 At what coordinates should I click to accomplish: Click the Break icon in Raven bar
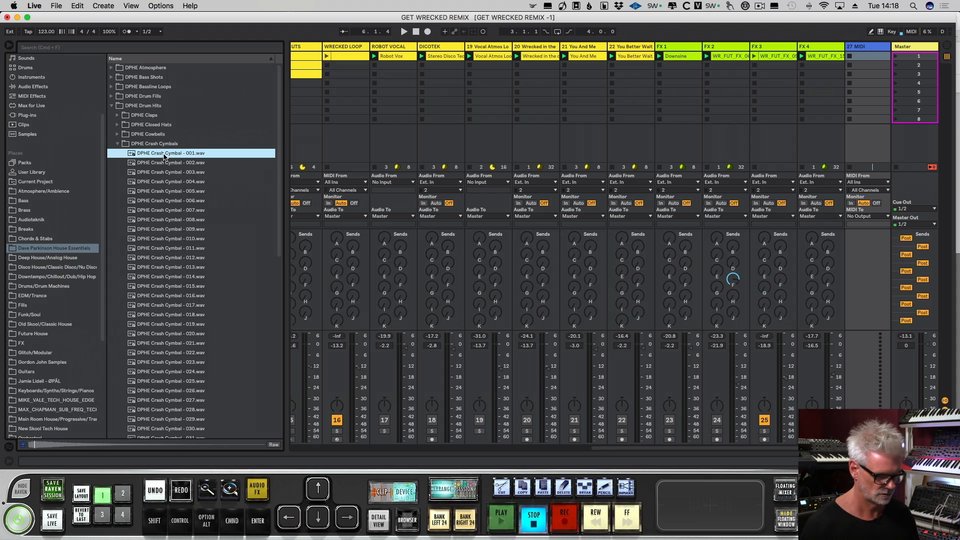click(x=584, y=488)
